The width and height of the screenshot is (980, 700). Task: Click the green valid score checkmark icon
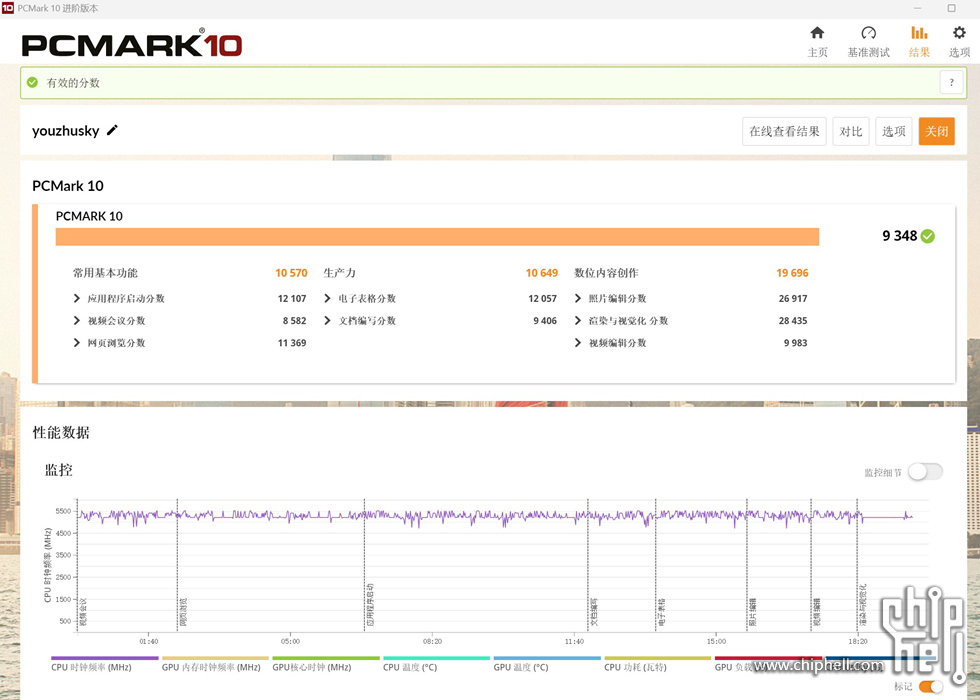(x=32, y=82)
